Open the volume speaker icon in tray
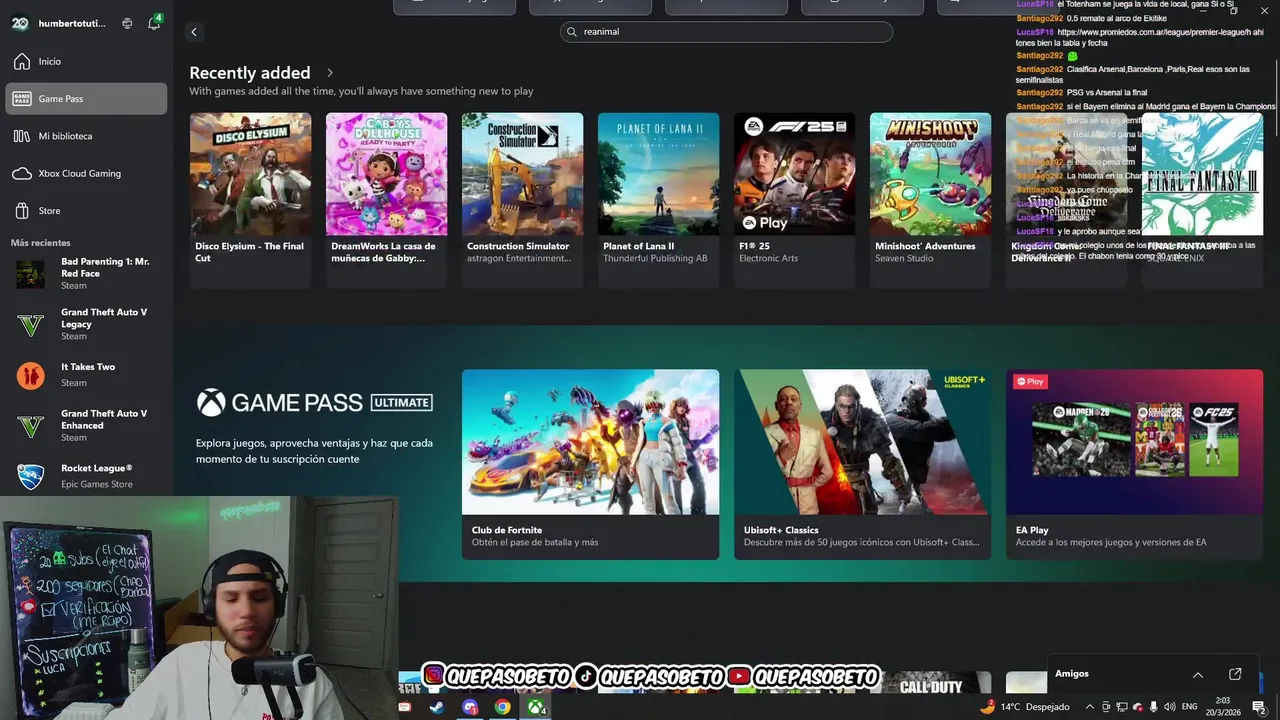The image size is (1280, 720). point(1171,707)
